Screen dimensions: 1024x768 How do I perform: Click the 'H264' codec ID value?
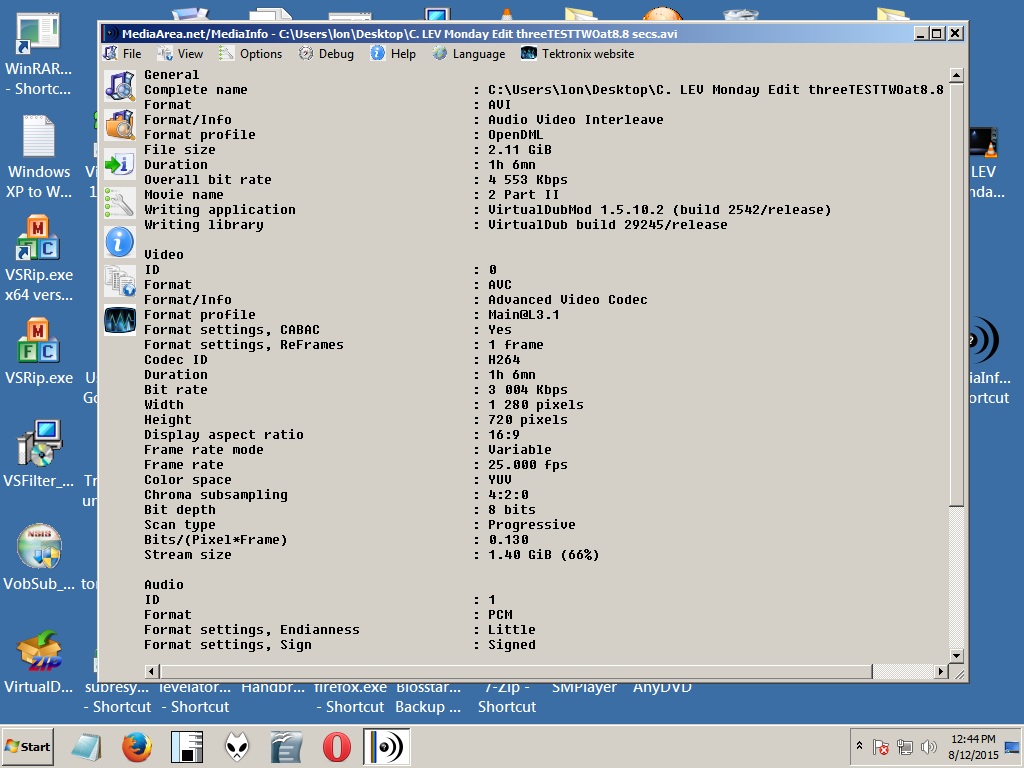point(504,360)
